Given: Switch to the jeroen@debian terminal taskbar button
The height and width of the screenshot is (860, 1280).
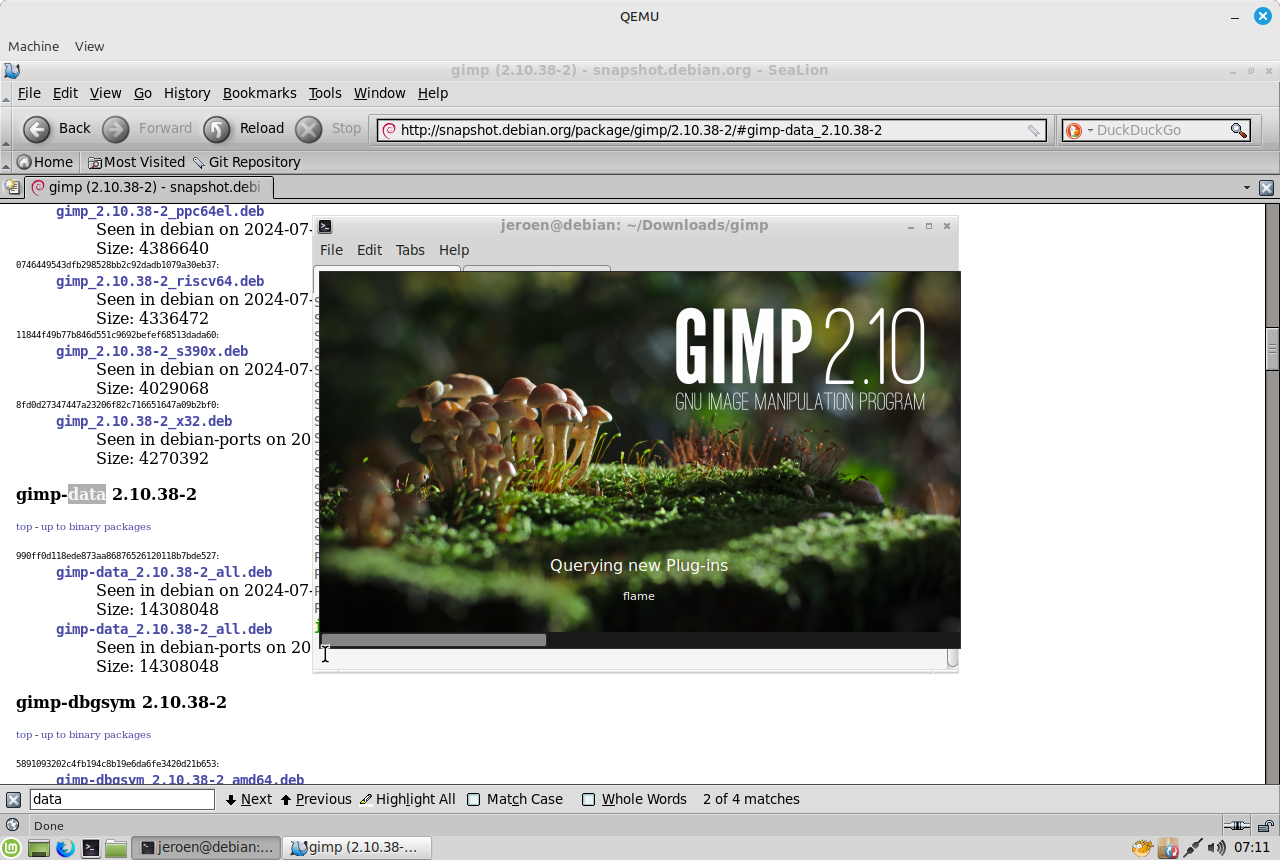Looking at the screenshot, I should tap(206, 848).
